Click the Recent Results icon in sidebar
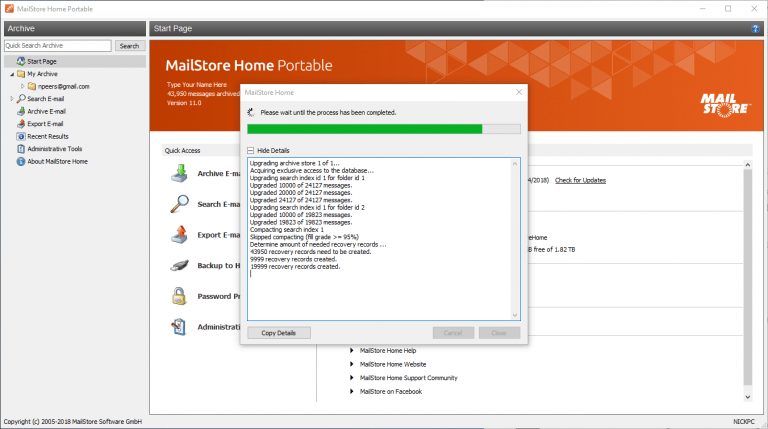 tap(21, 136)
